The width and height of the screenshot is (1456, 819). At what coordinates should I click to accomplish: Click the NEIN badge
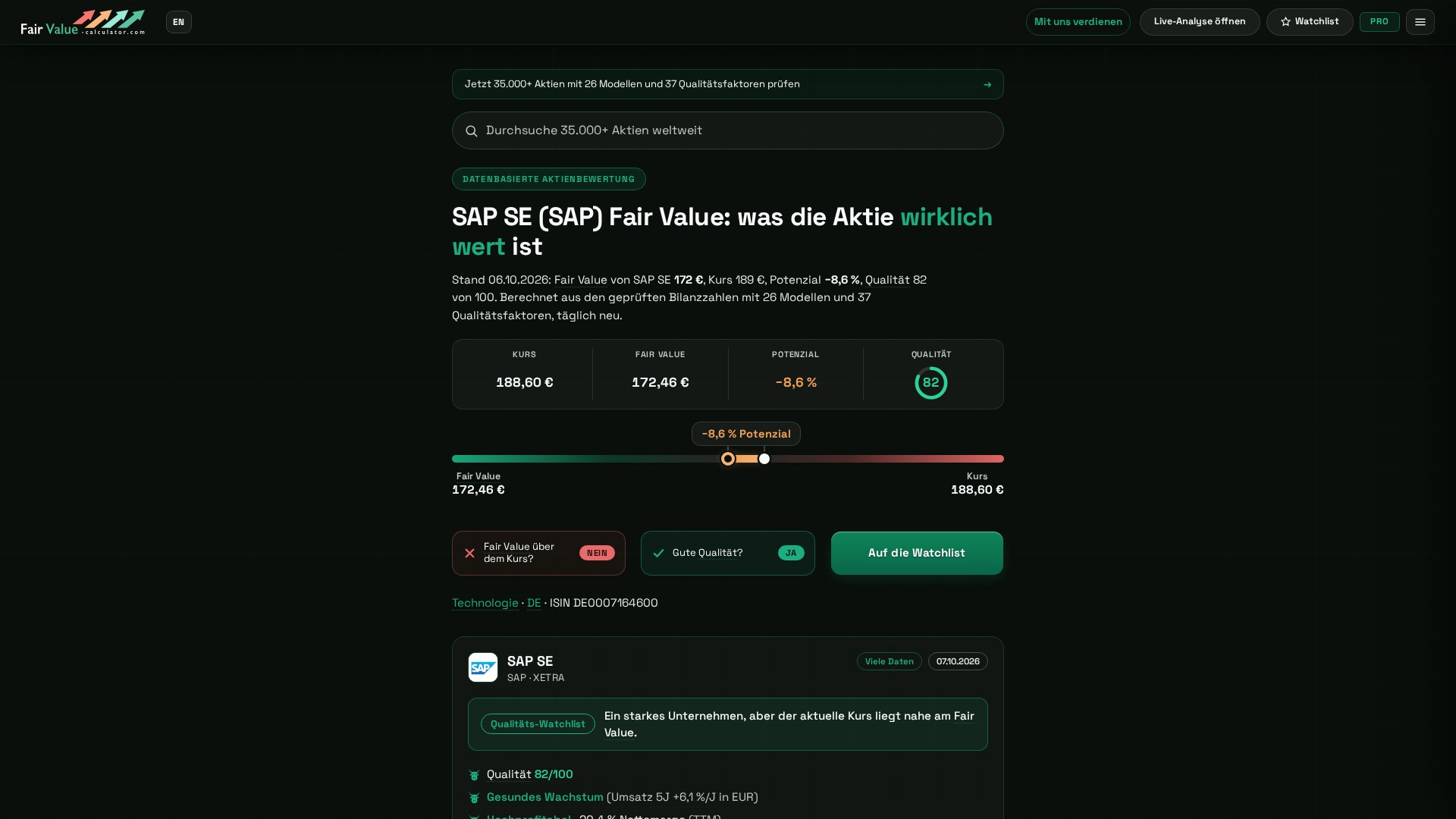[x=597, y=553]
